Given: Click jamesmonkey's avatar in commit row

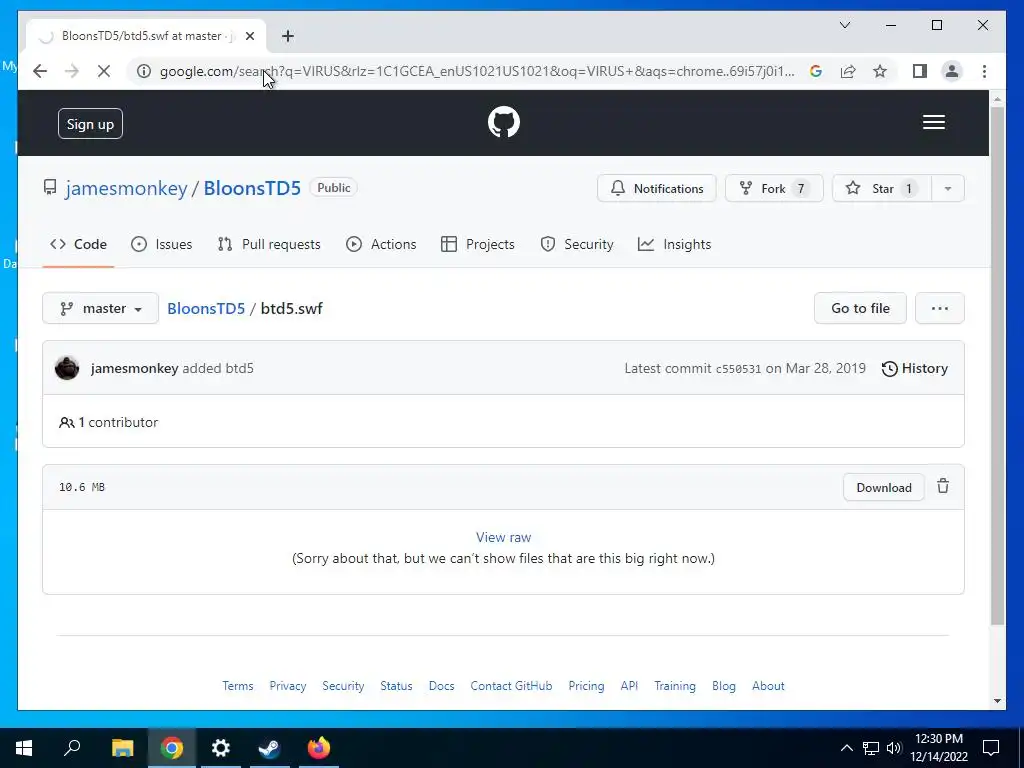Looking at the screenshot, I should [67, 368].
